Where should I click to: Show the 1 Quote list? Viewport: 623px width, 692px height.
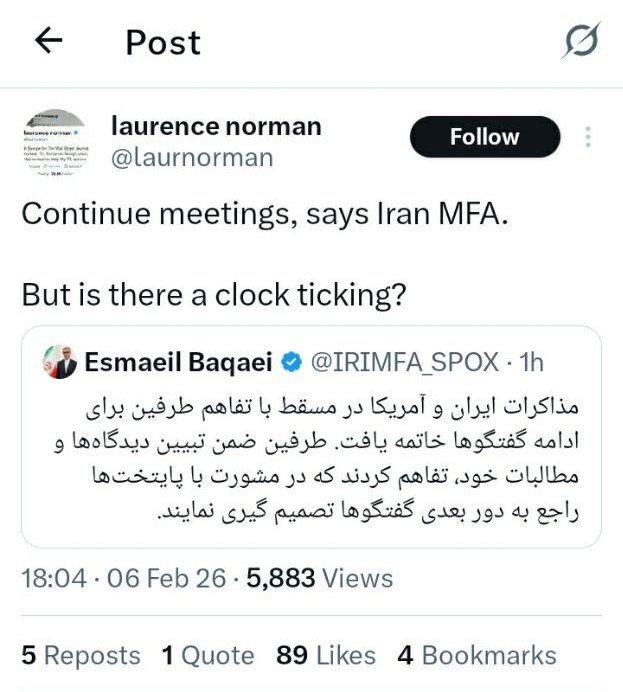(x=208, y=656)
